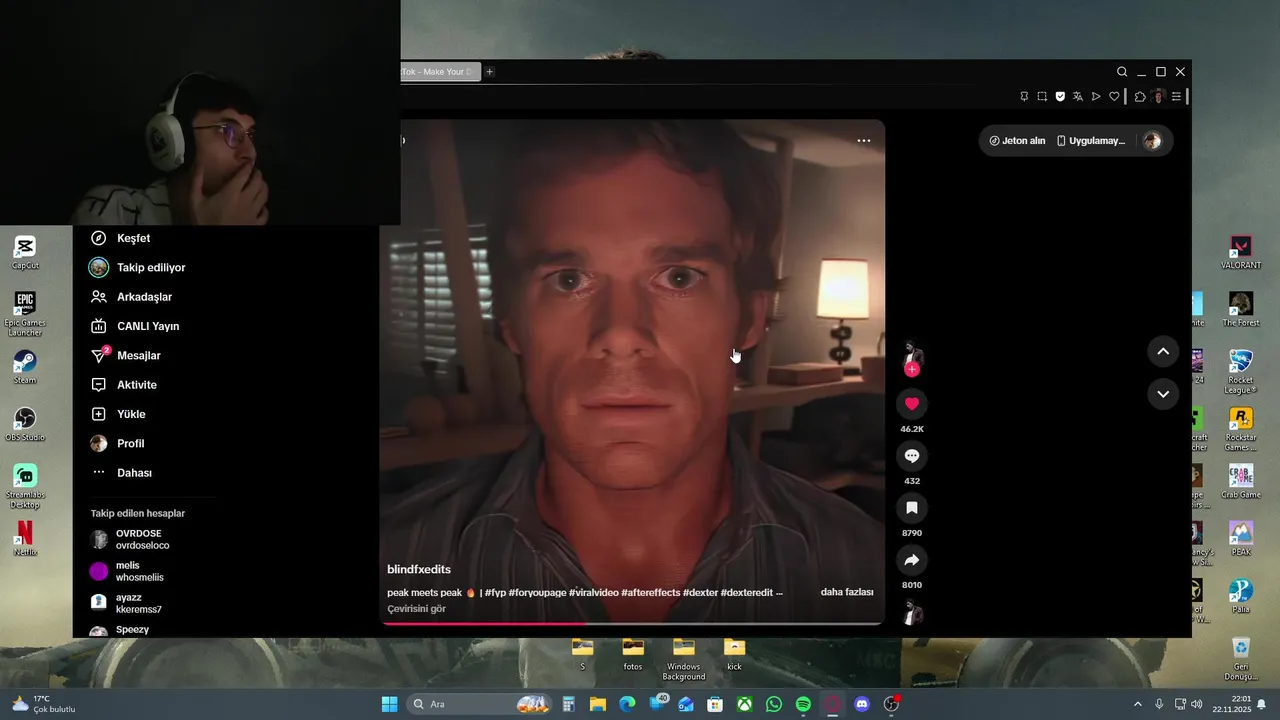
Task: Open OBS Studio from taskbar
Action: (891, 704)
